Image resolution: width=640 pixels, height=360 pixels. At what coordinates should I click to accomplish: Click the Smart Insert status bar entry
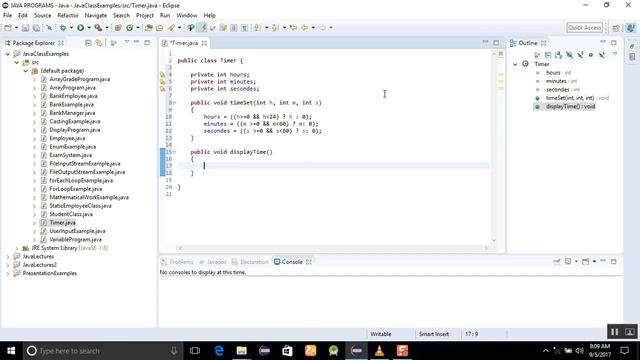coord(433,334)
